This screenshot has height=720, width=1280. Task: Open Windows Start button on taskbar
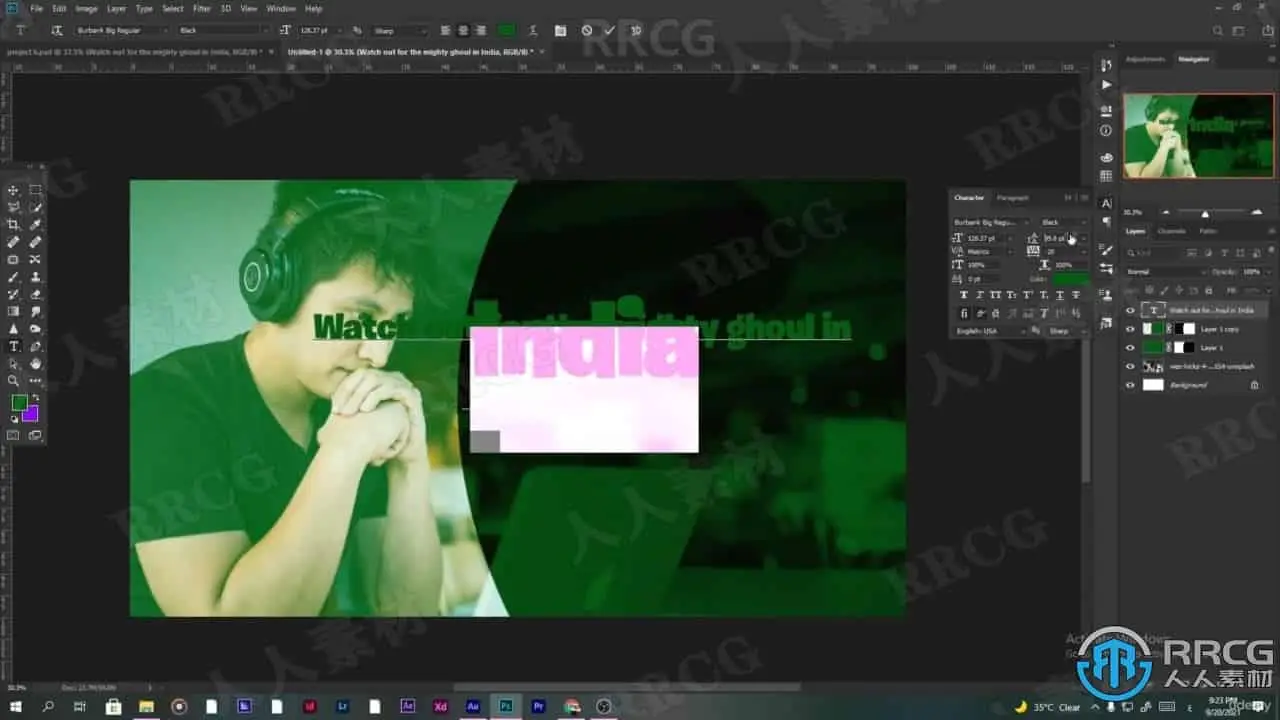[15, 706]
